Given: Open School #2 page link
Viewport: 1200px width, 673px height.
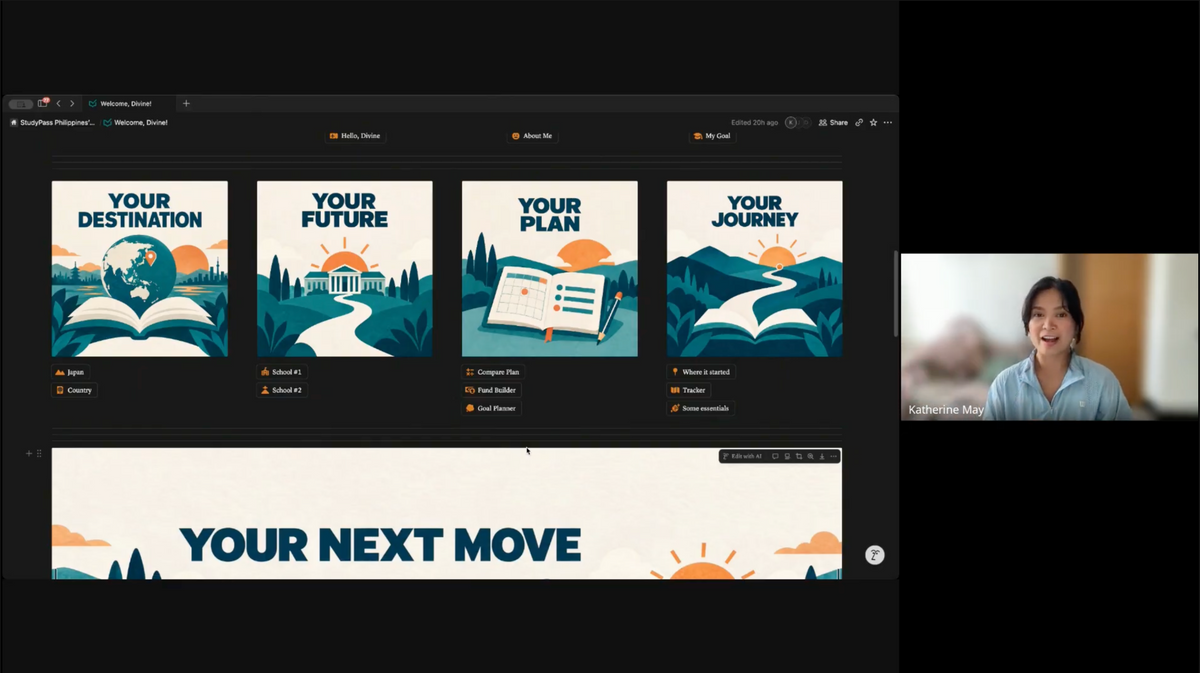Looking at the screenshot, I should click(281, 390).
